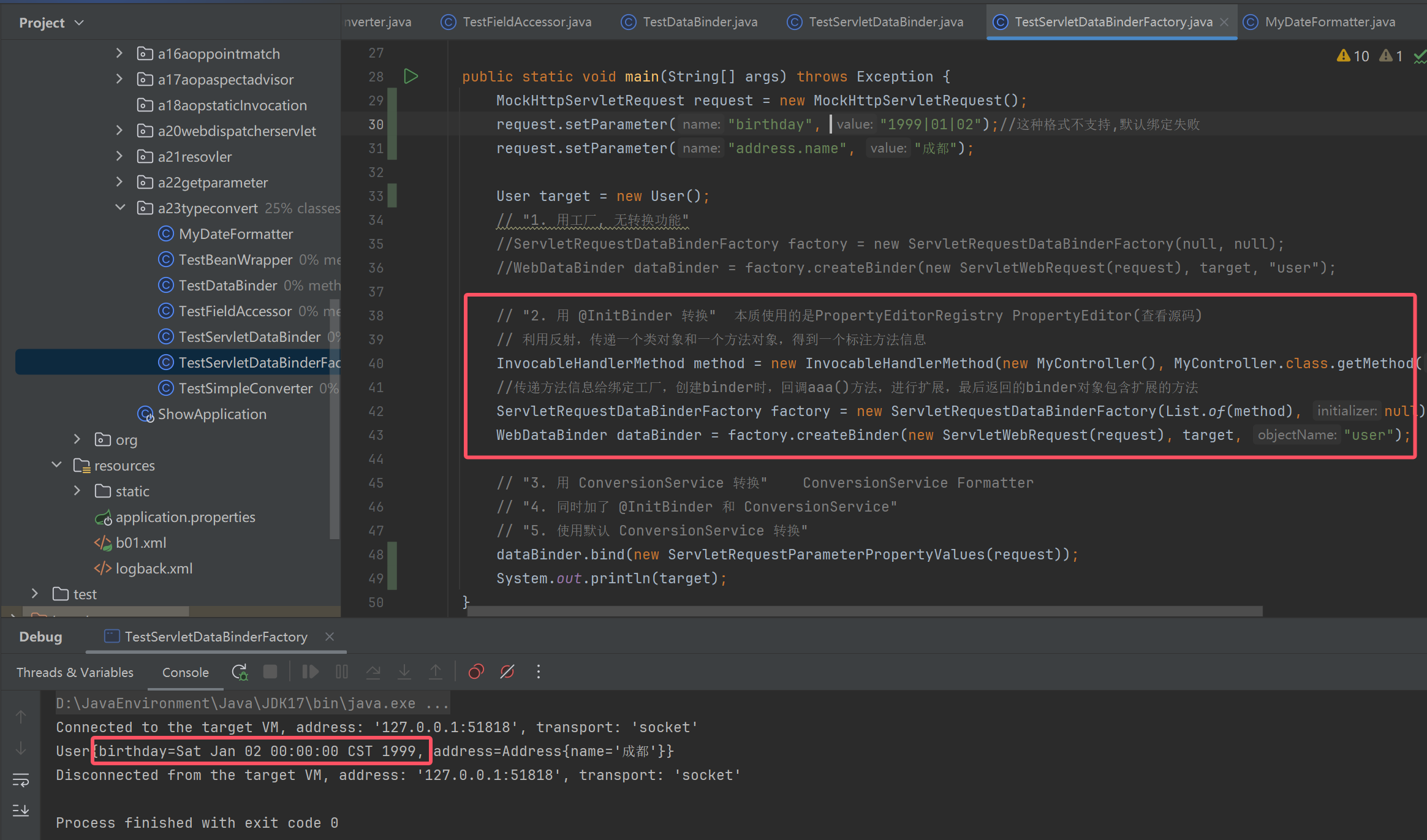Click Debug tool window title
Viewport: 1427px width, 840px height.
pyautogui.click(x=40, y=637)
